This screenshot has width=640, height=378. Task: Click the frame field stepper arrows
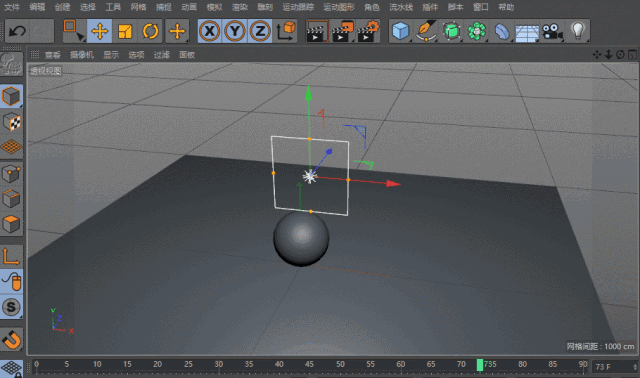click(x=635, y=367)
